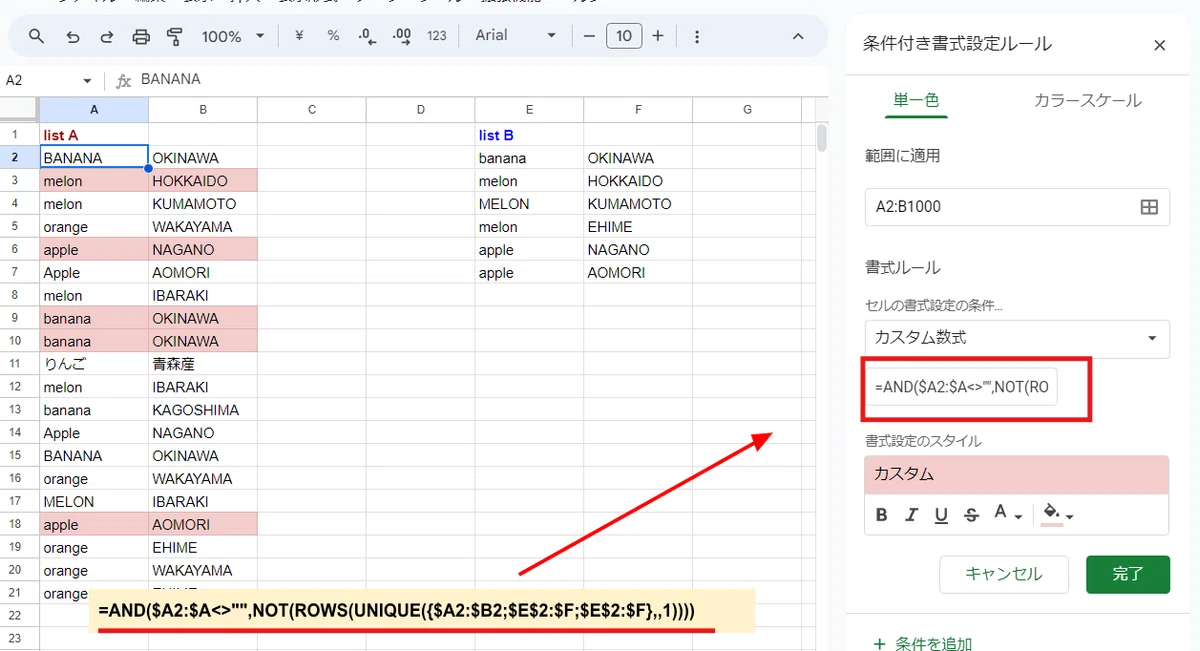The height and width of the screenshot is (651, 1200).
Task: Toggle bold in format style
Action: pos(881,516)
